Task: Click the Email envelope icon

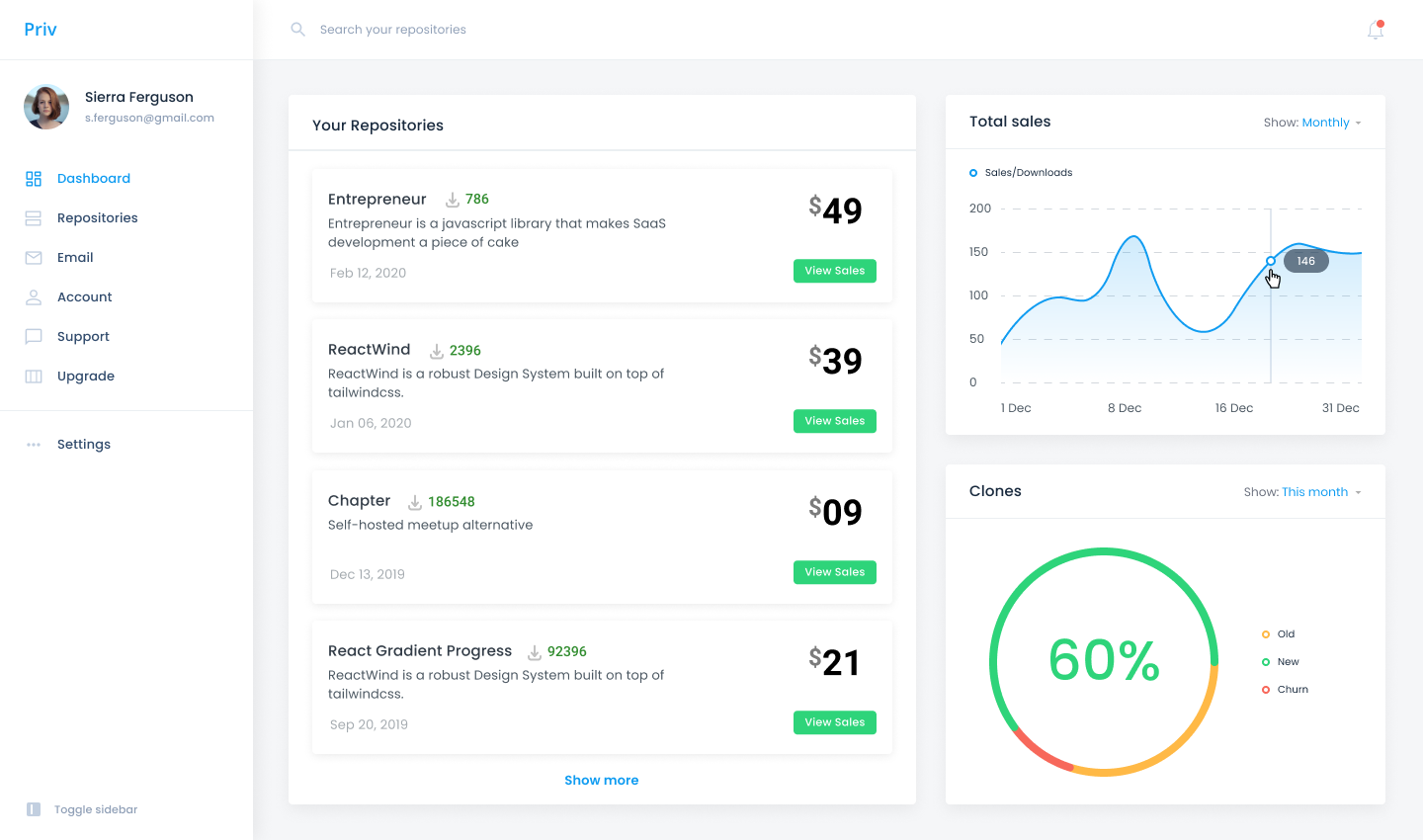Action: tap(34, 258)
